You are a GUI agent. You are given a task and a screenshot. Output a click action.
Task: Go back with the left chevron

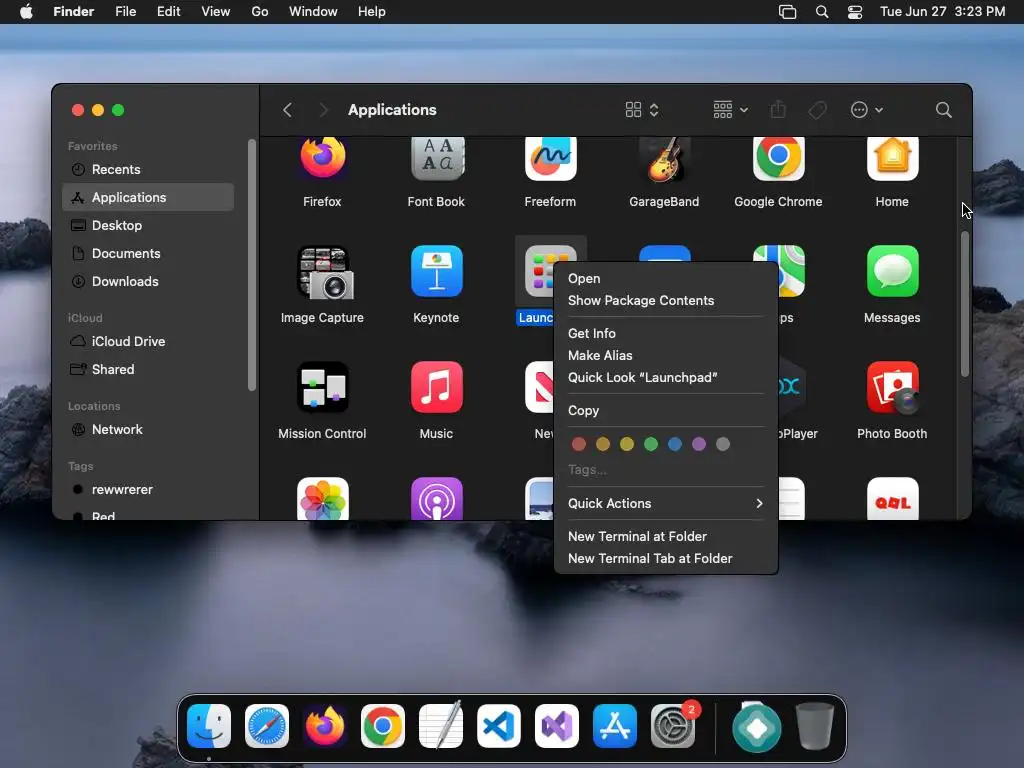tap(287, 110)
